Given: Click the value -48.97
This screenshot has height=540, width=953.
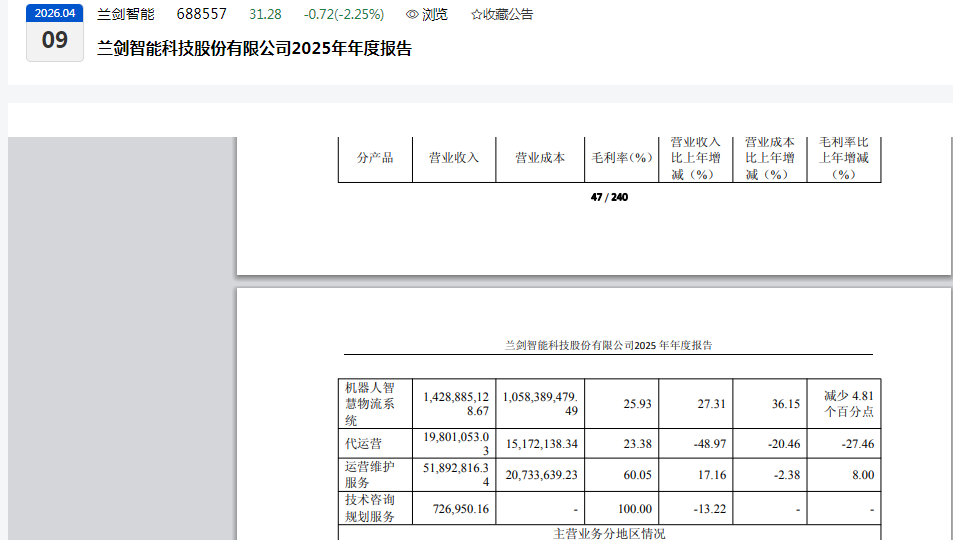Looking at the screenshot, I should coord(710,445).
